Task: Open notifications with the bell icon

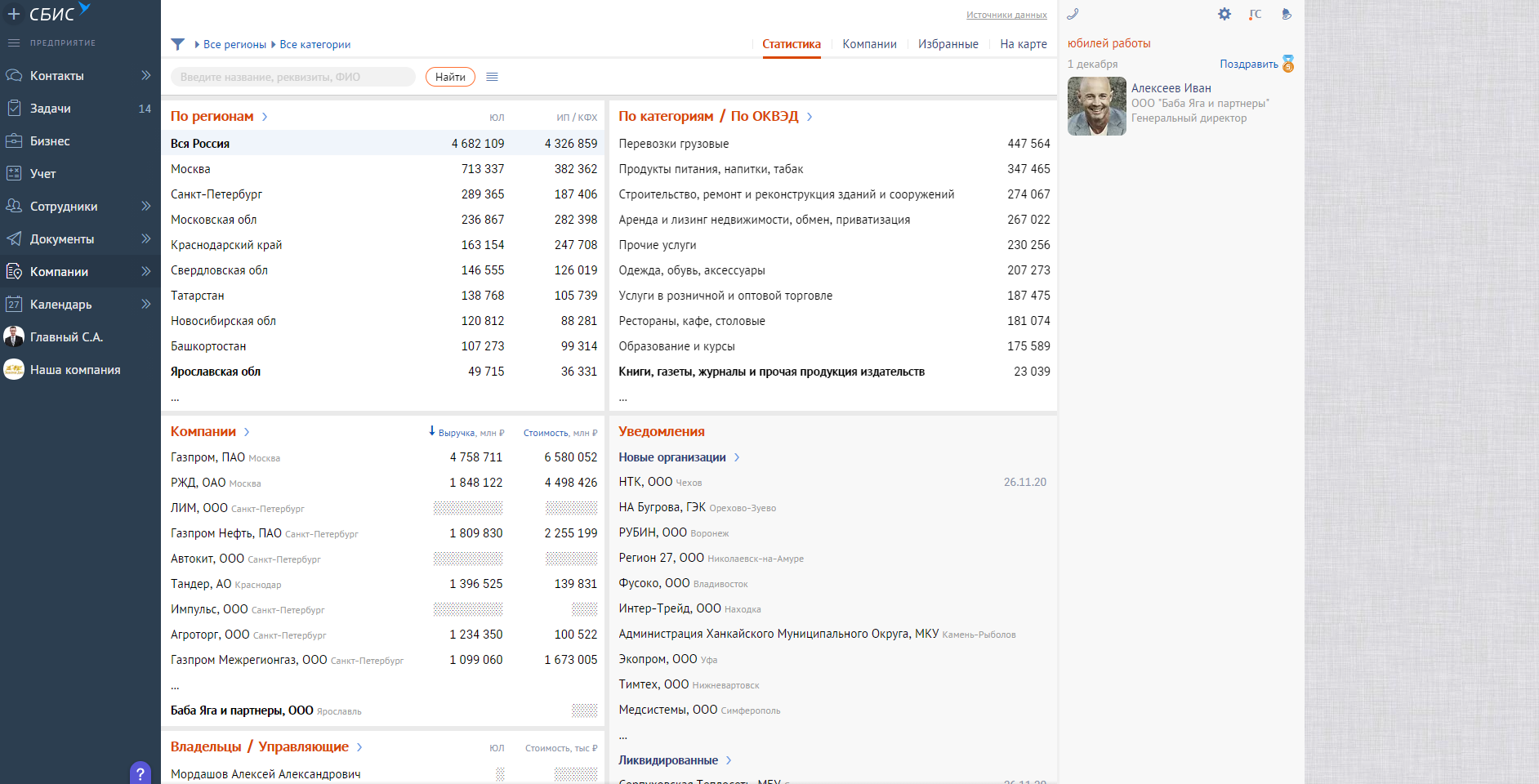Action: 1287,14
